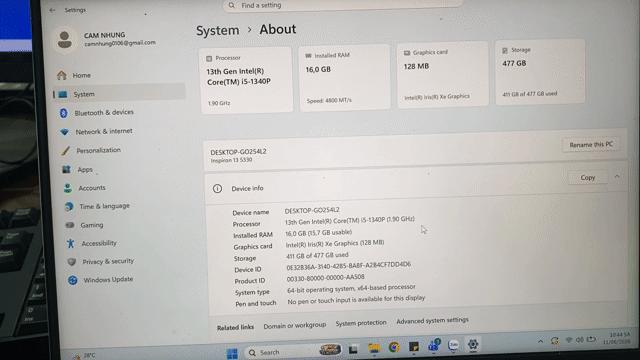The image size is (640, 360).
Task: Open the battery tray icon
Action: [x=591, y=339]
